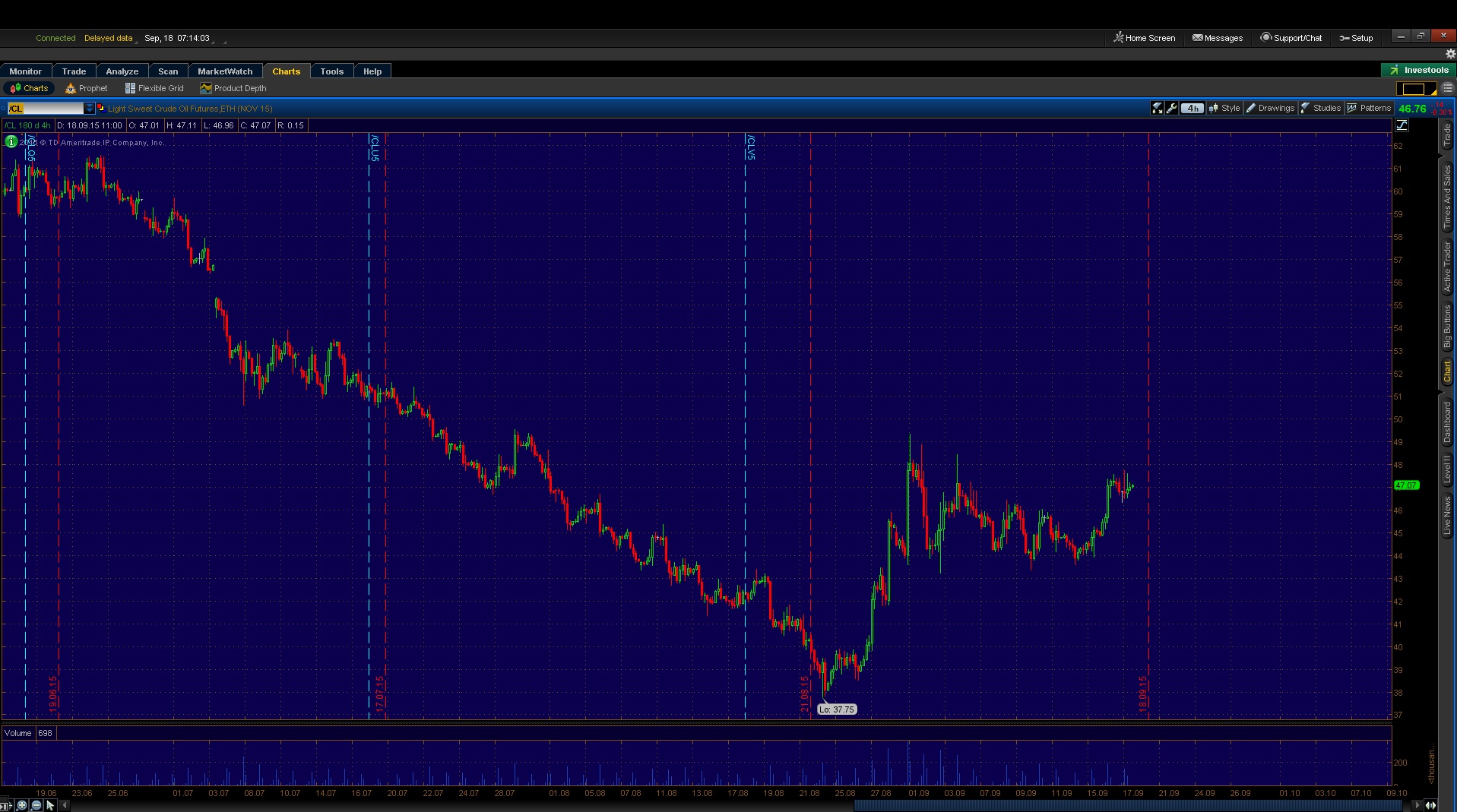Open the chart sharing icon with flask and arrow
The height and width of the screenshot is (812, 1457).
pos(1158,109)
